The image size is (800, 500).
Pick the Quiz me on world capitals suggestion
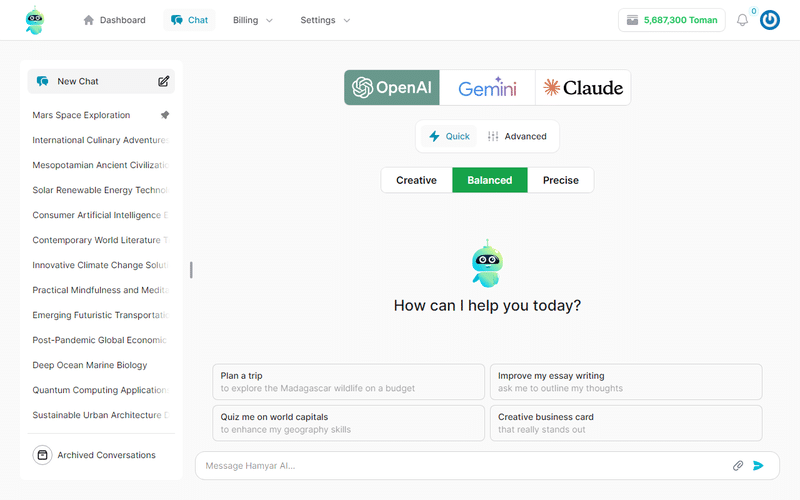348,423
